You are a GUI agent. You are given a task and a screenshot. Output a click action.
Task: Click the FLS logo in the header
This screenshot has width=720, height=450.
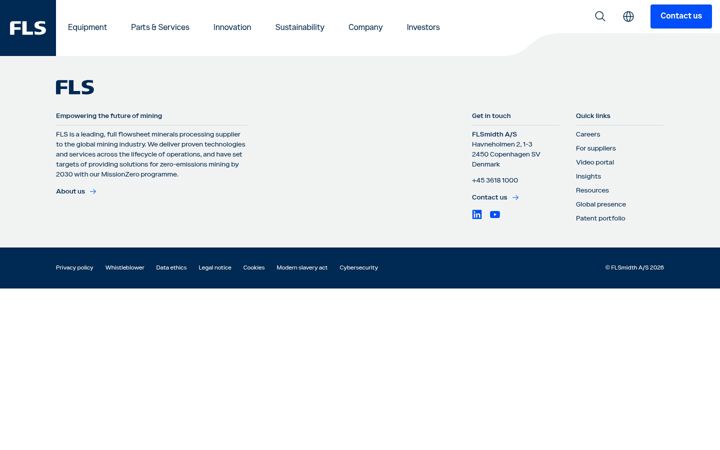tap(28, 28)
